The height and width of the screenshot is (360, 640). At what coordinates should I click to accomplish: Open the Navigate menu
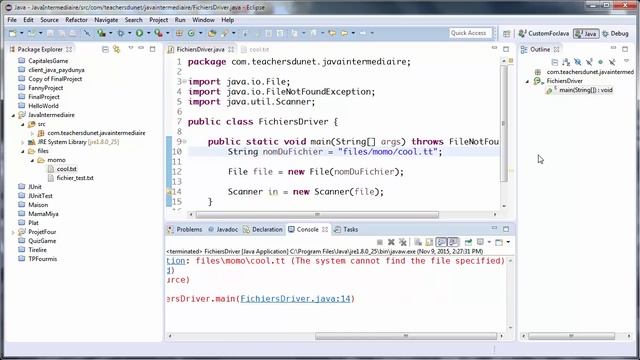tap(106, 20)
